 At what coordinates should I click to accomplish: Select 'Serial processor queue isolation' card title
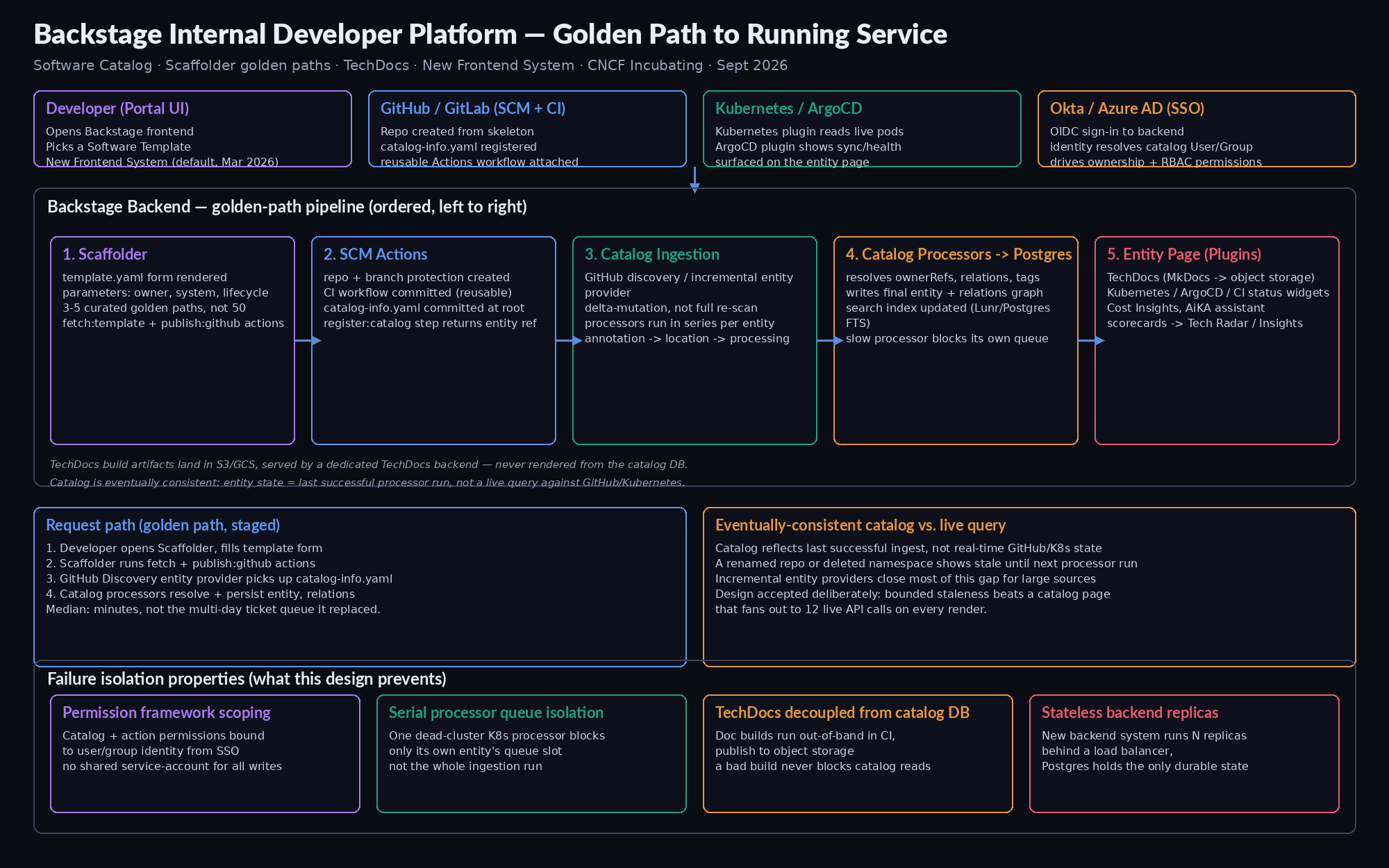point(496,712)
